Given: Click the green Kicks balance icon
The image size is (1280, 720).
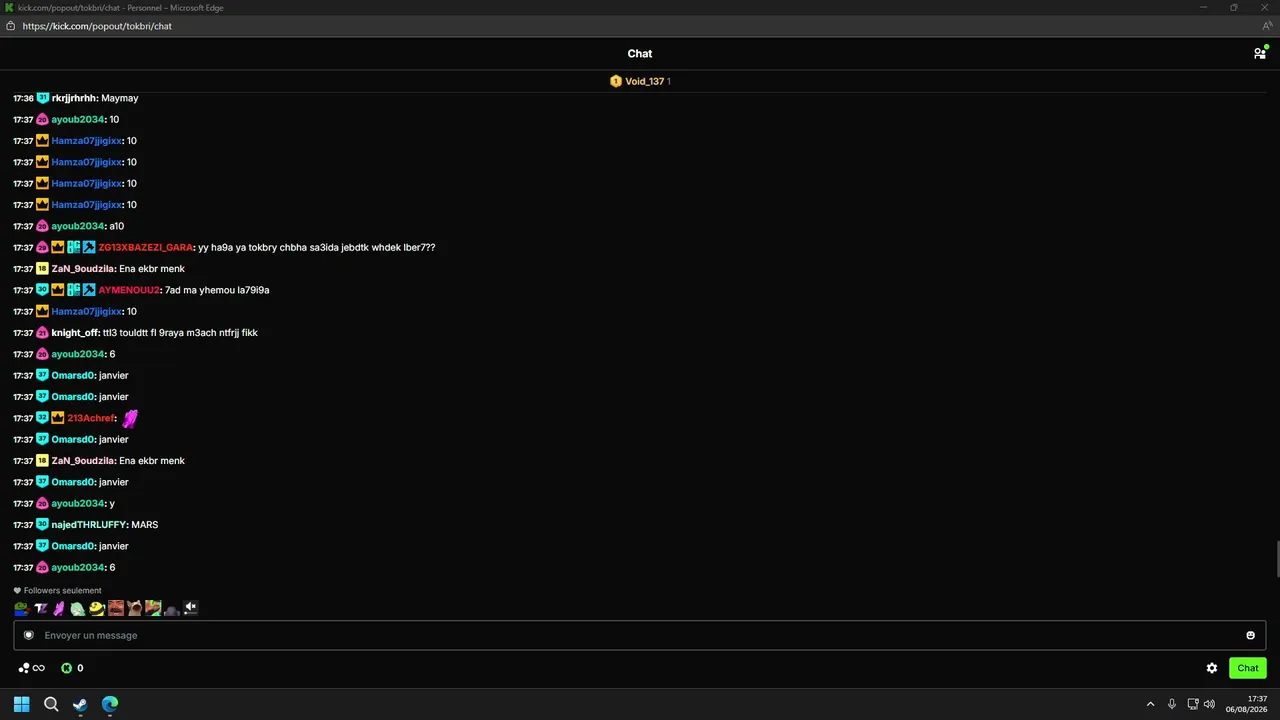Looking at the screenshot, I should 67,668.
